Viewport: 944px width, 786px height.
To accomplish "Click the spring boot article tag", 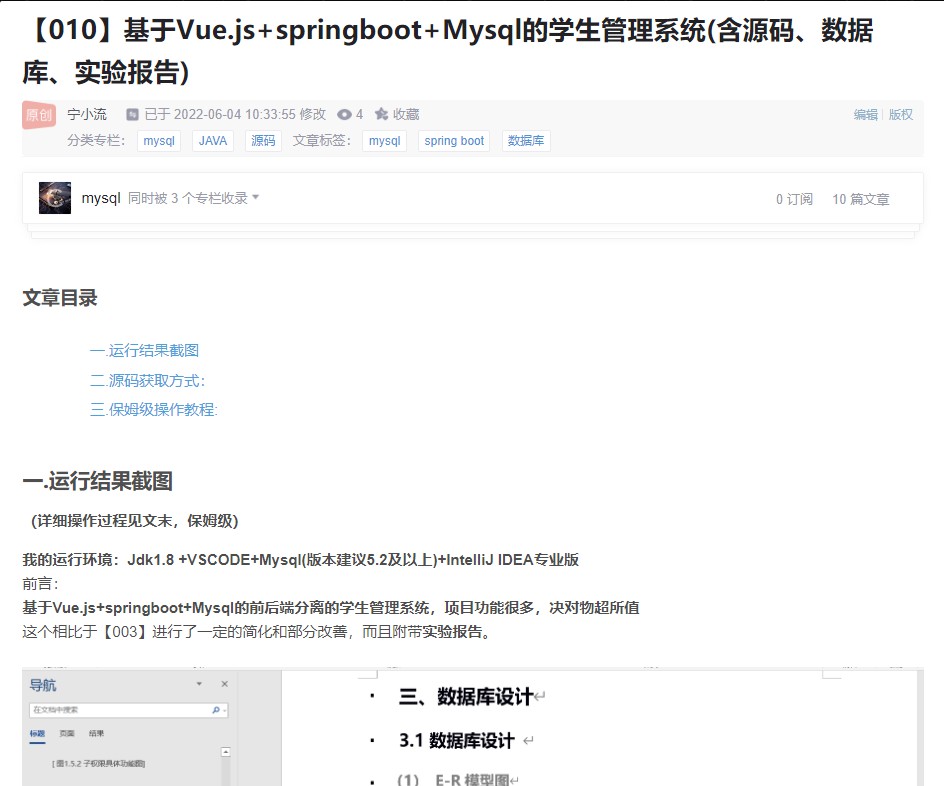I will [454, 141].
